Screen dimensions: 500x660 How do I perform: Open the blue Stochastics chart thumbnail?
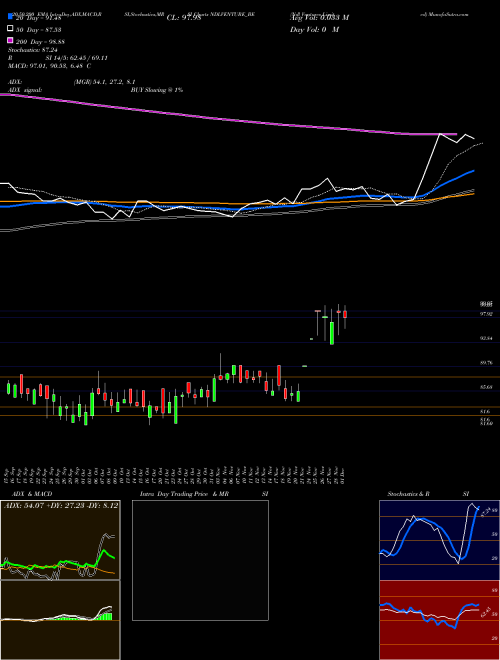click(x=439, y=540)
